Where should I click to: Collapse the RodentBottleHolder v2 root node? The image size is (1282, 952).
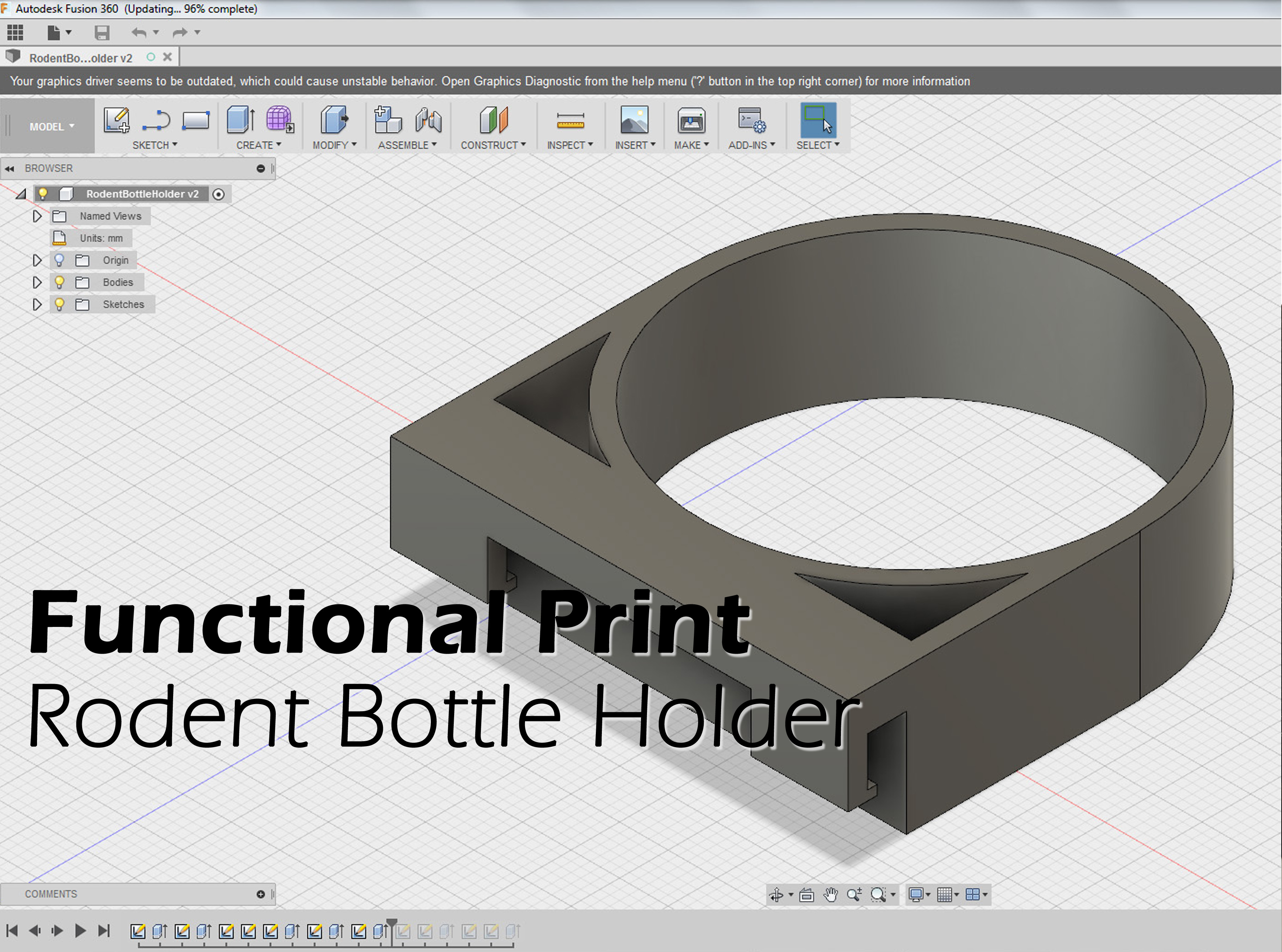tap(21, 194)
